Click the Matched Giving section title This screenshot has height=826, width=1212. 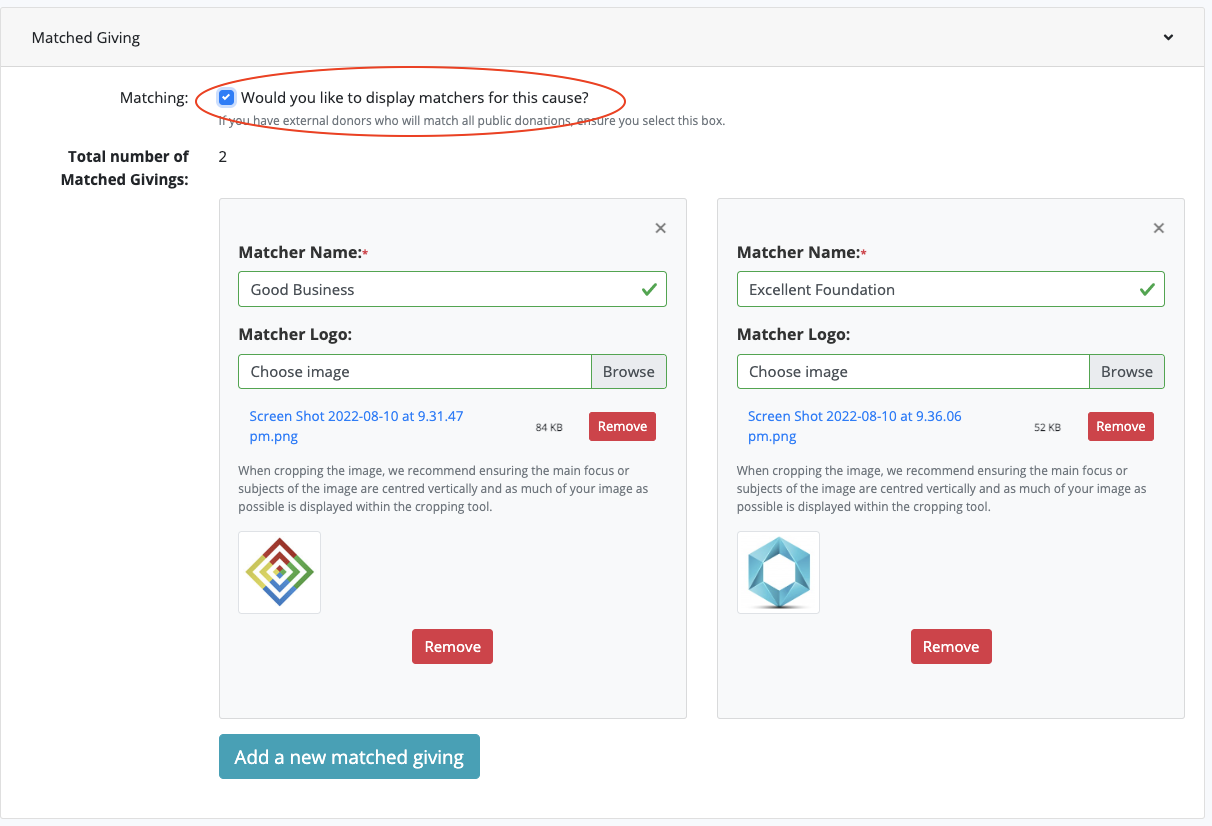[x=84, y=37]
